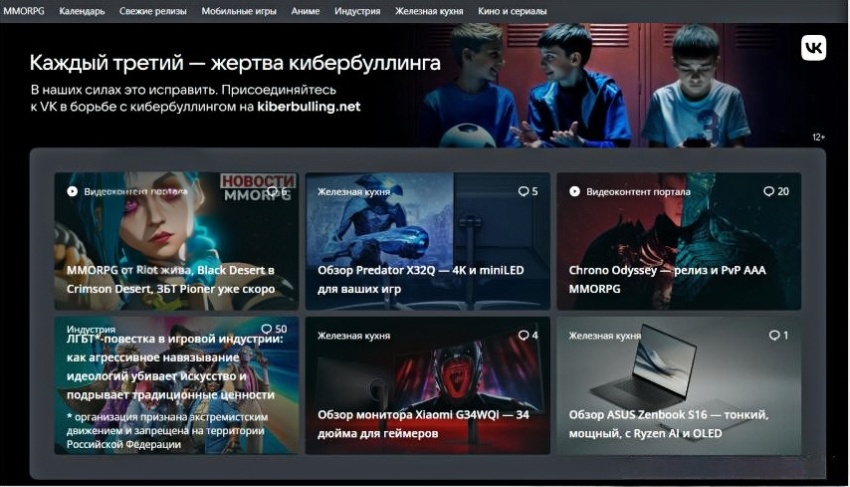The height and width of the screenshot is (487, 850).
Task: Click comment icon showing 50 on Индустрия card
Action: tap(266, 329)
